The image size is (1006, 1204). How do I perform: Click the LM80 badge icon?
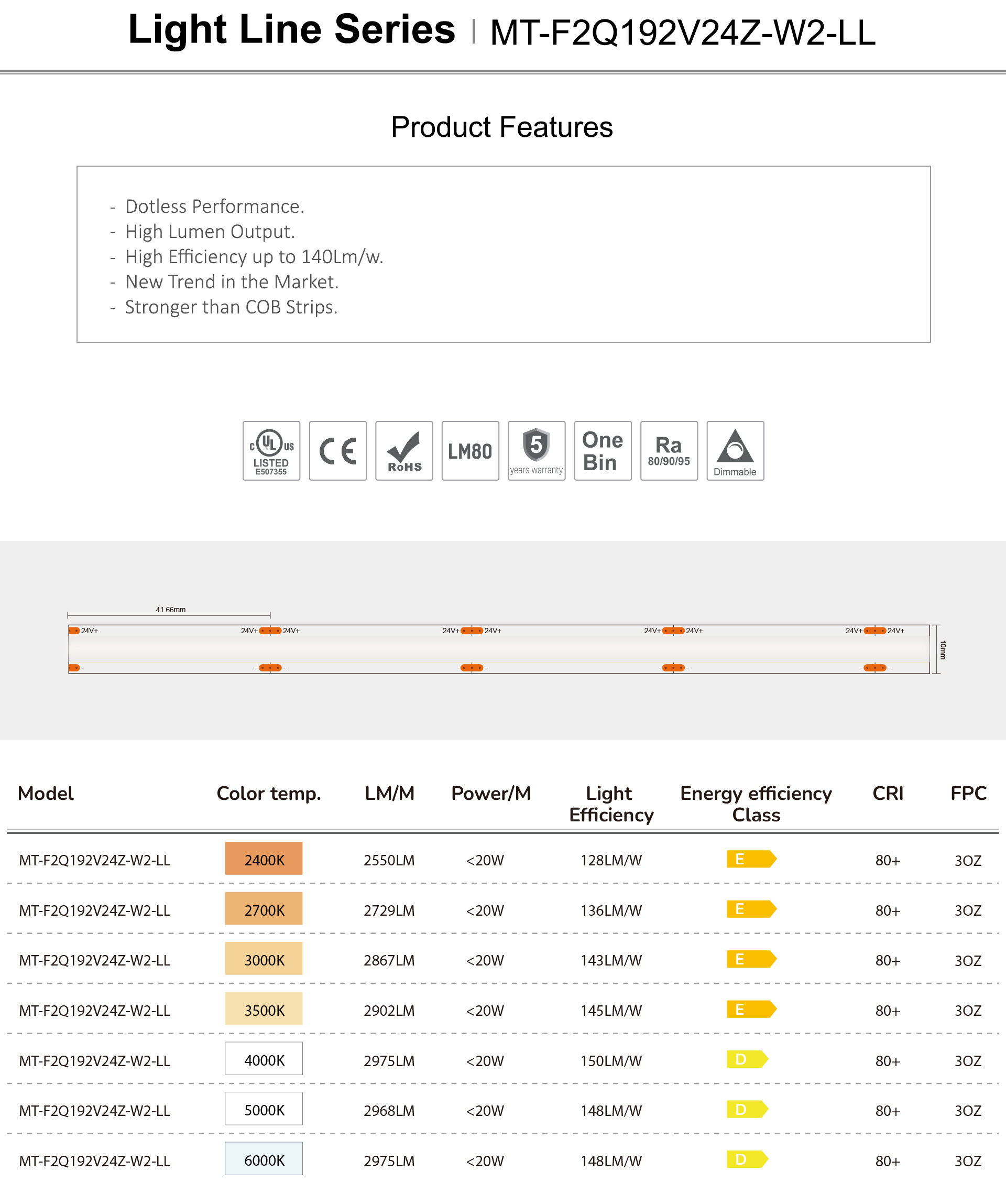[x=470, y=451]
